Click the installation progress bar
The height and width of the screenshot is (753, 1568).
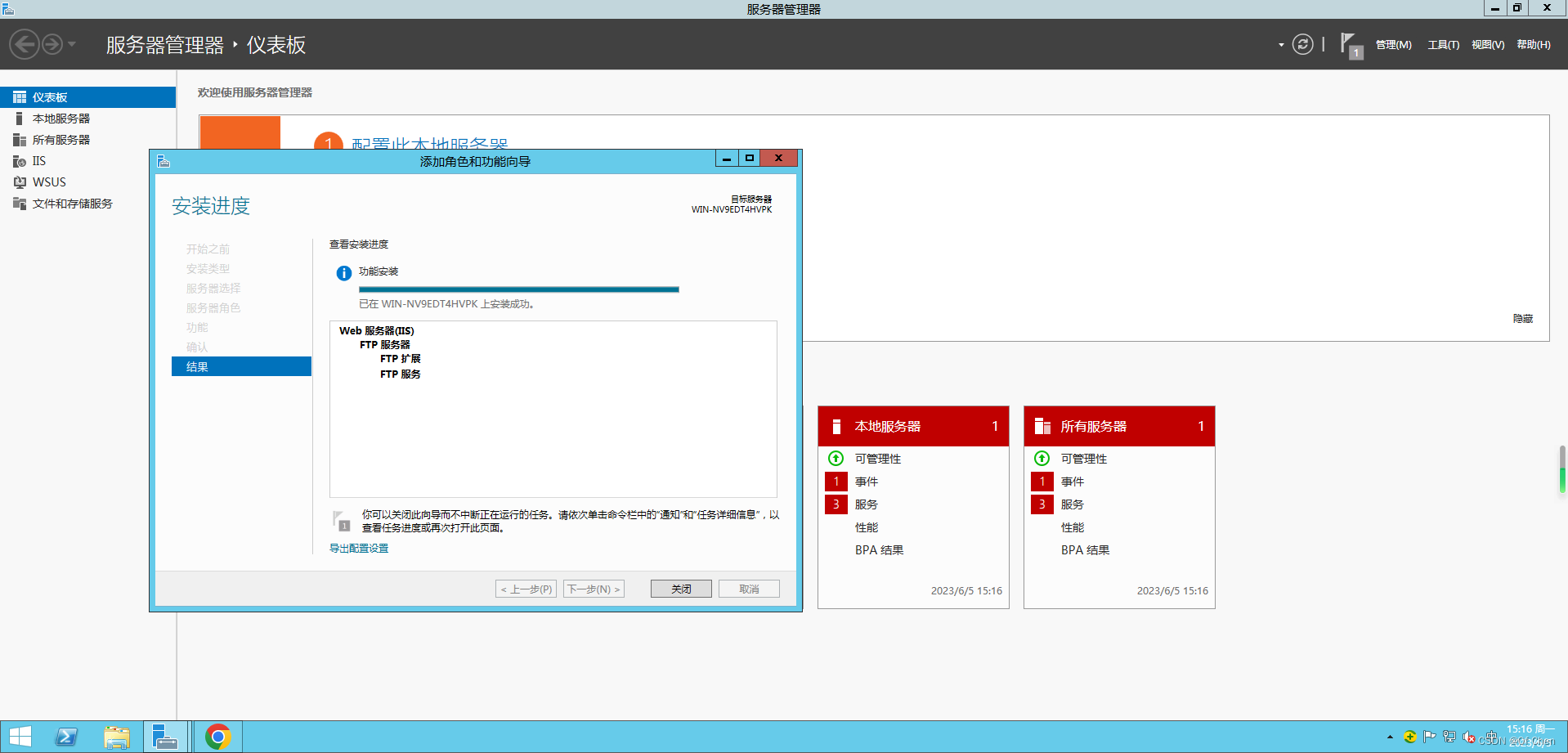coord(519,289)
